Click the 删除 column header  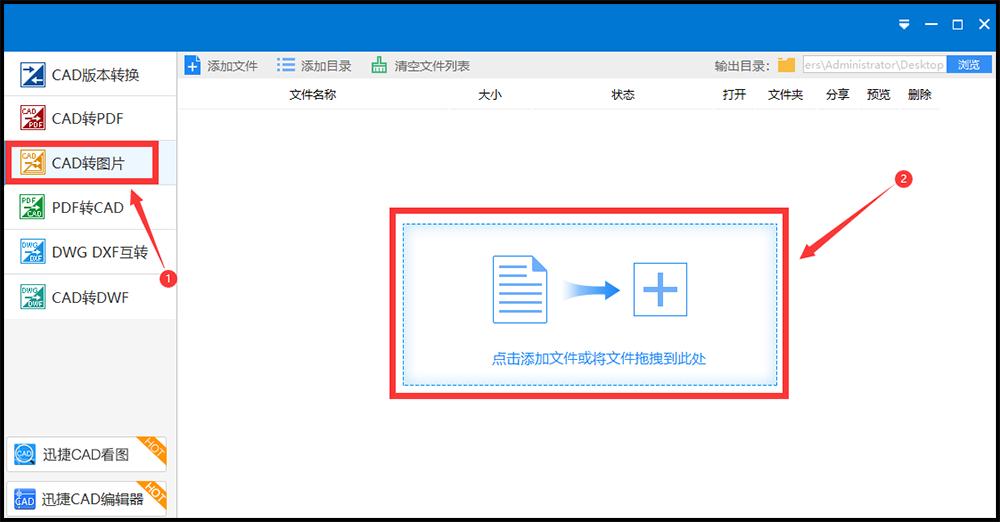[920, 94]
